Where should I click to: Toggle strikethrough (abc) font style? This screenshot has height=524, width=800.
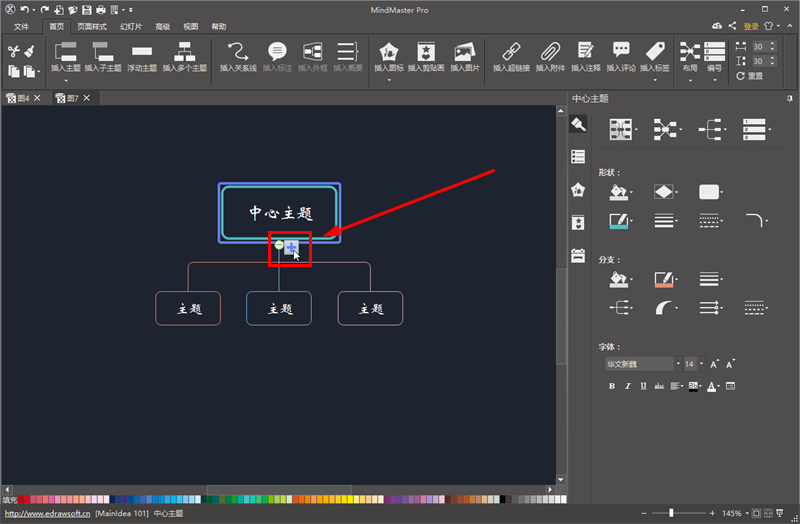point(659,386)
